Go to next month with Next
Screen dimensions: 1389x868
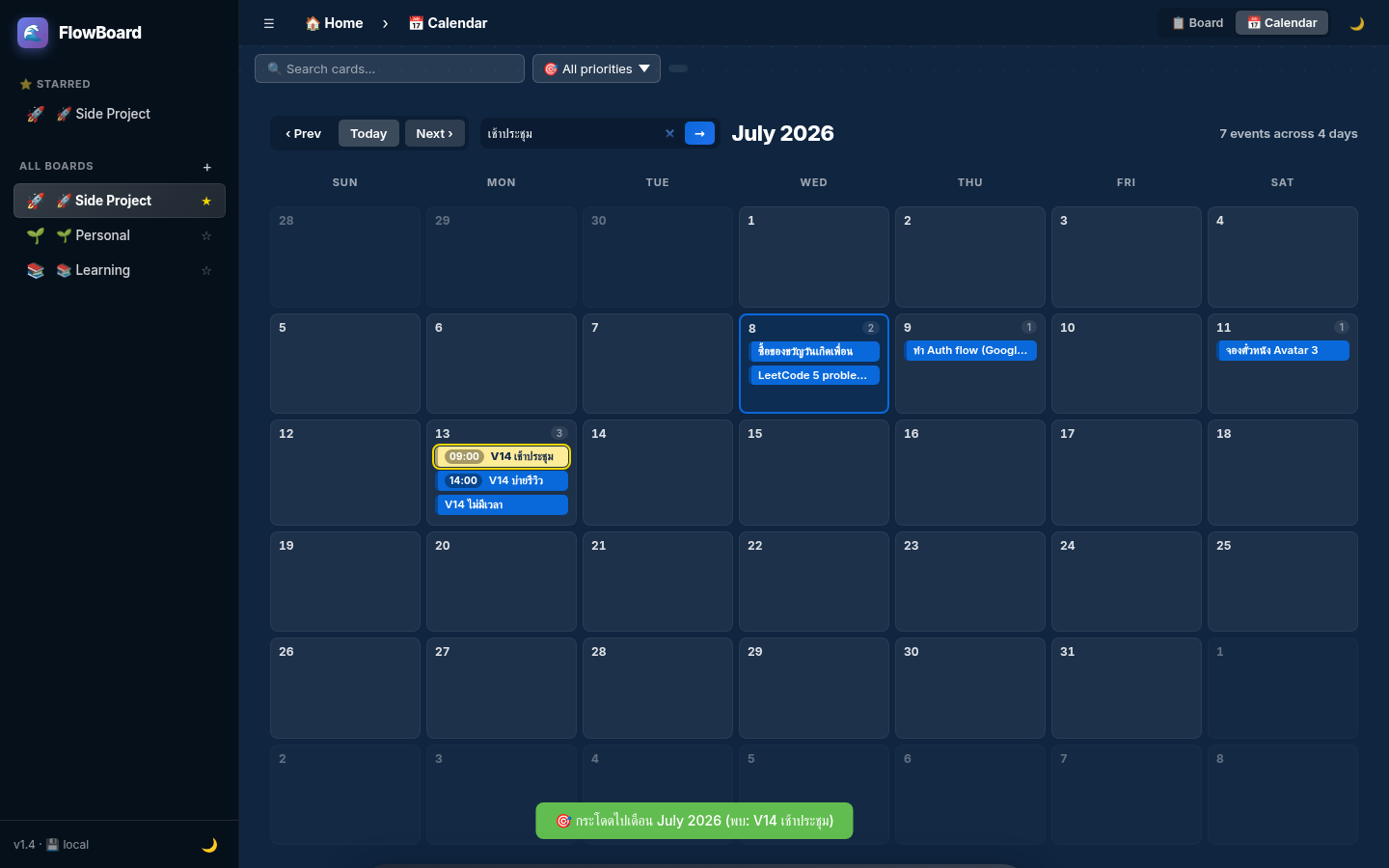tap(435, 134)
